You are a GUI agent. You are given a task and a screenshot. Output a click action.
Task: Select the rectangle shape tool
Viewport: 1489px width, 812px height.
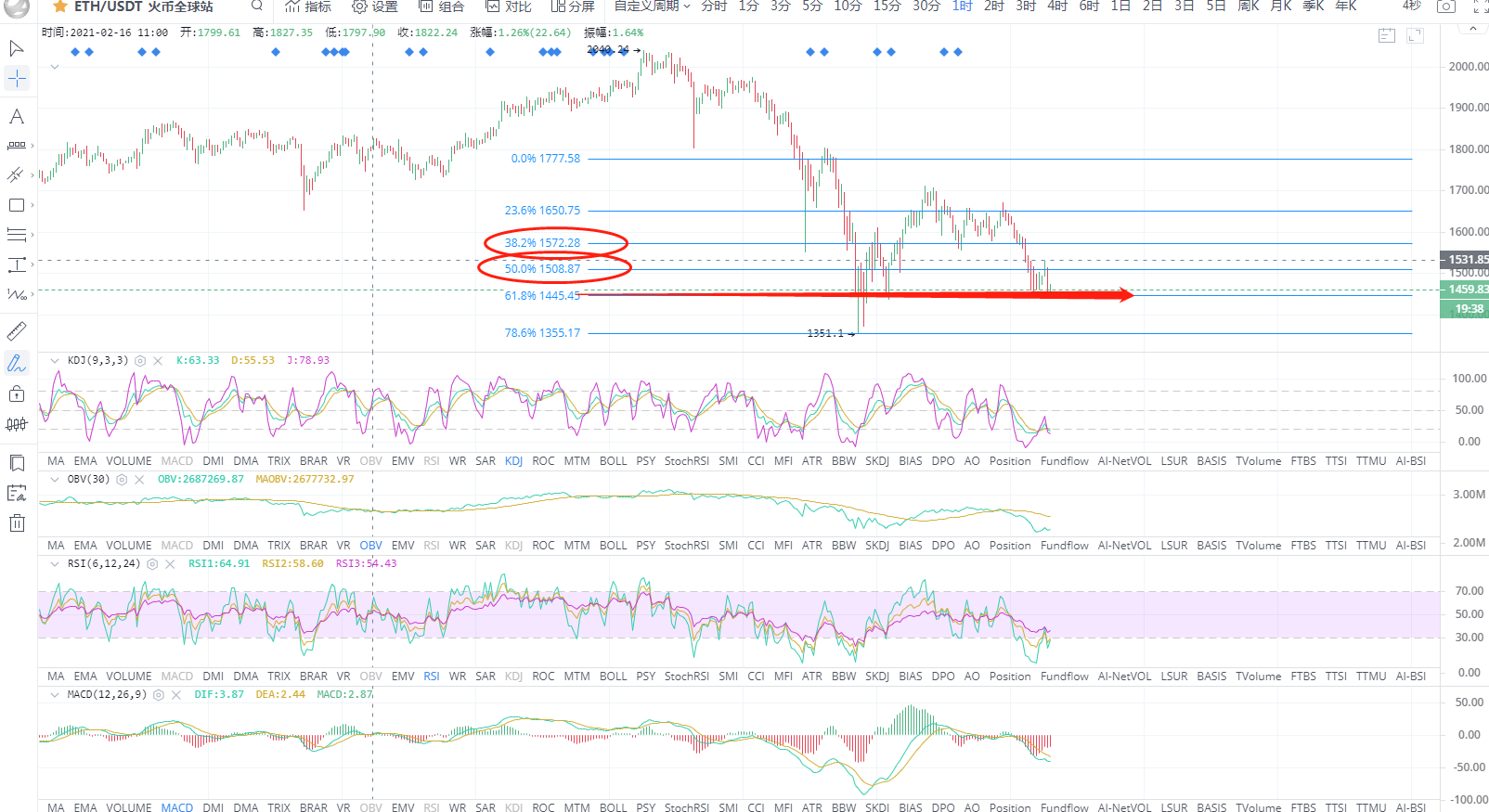pyautogui.click(x=17, y=205)
